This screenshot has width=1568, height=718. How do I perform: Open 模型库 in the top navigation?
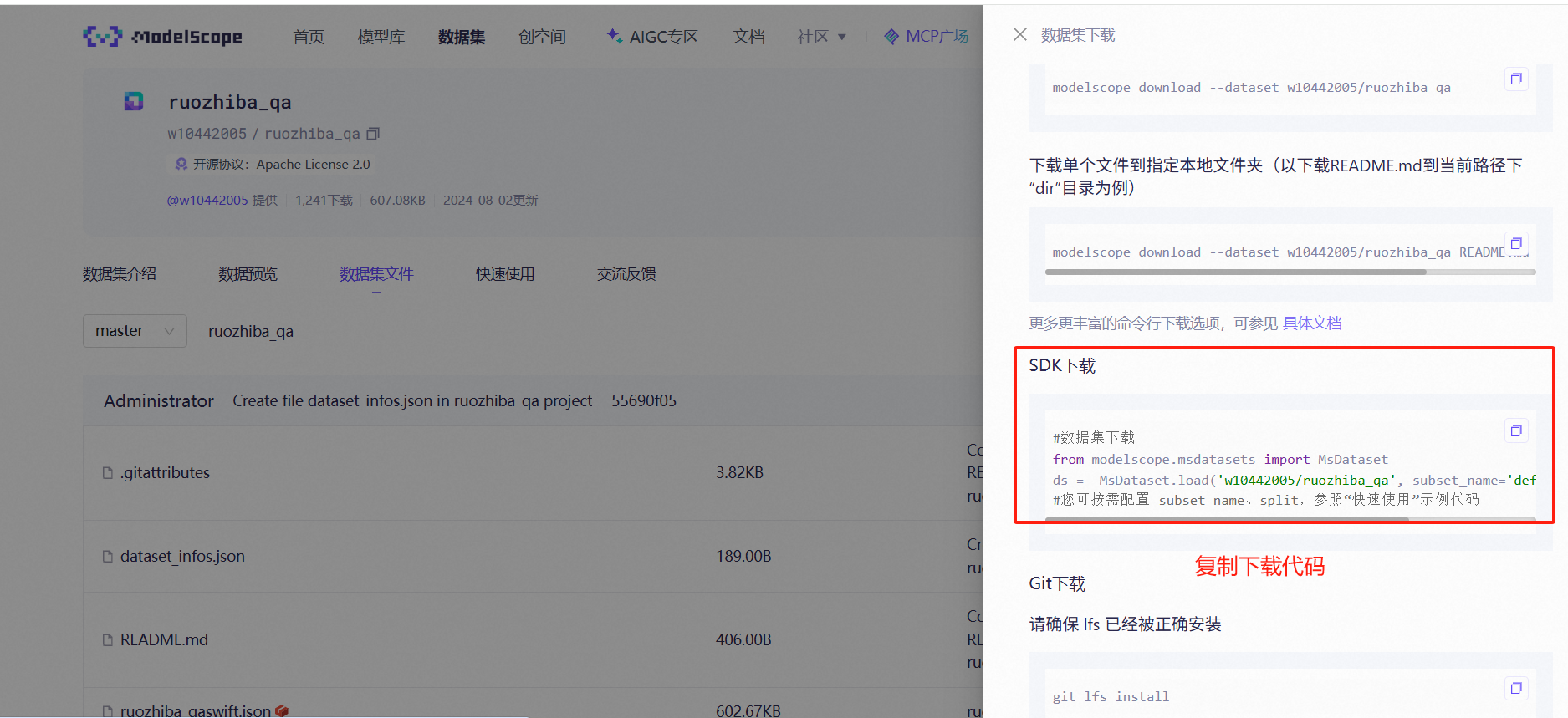[x=381, y=37]
